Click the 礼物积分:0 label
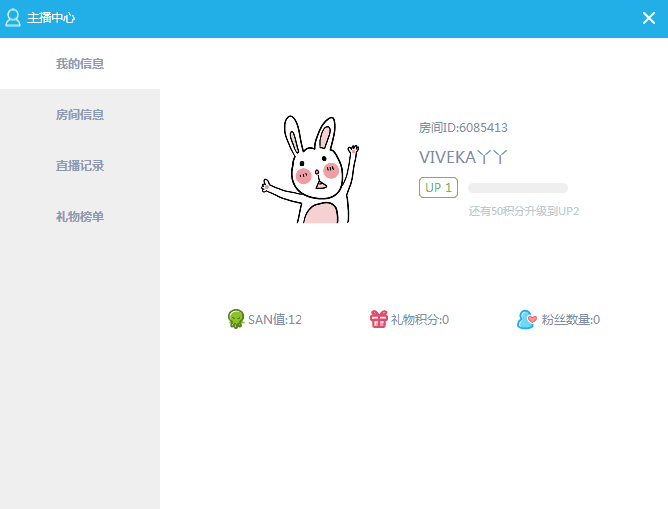 click(420, 319)
